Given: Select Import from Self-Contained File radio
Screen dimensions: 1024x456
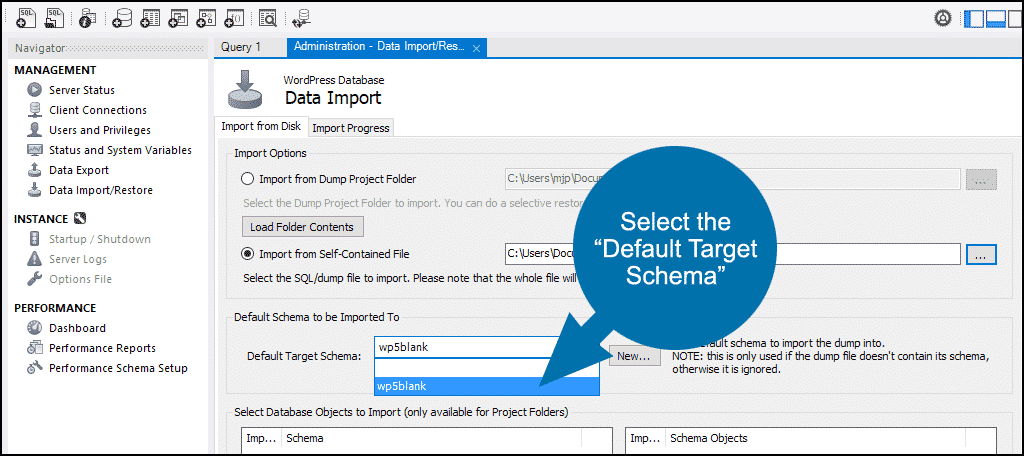Looking at the screenshot, I should click(248, 254).
